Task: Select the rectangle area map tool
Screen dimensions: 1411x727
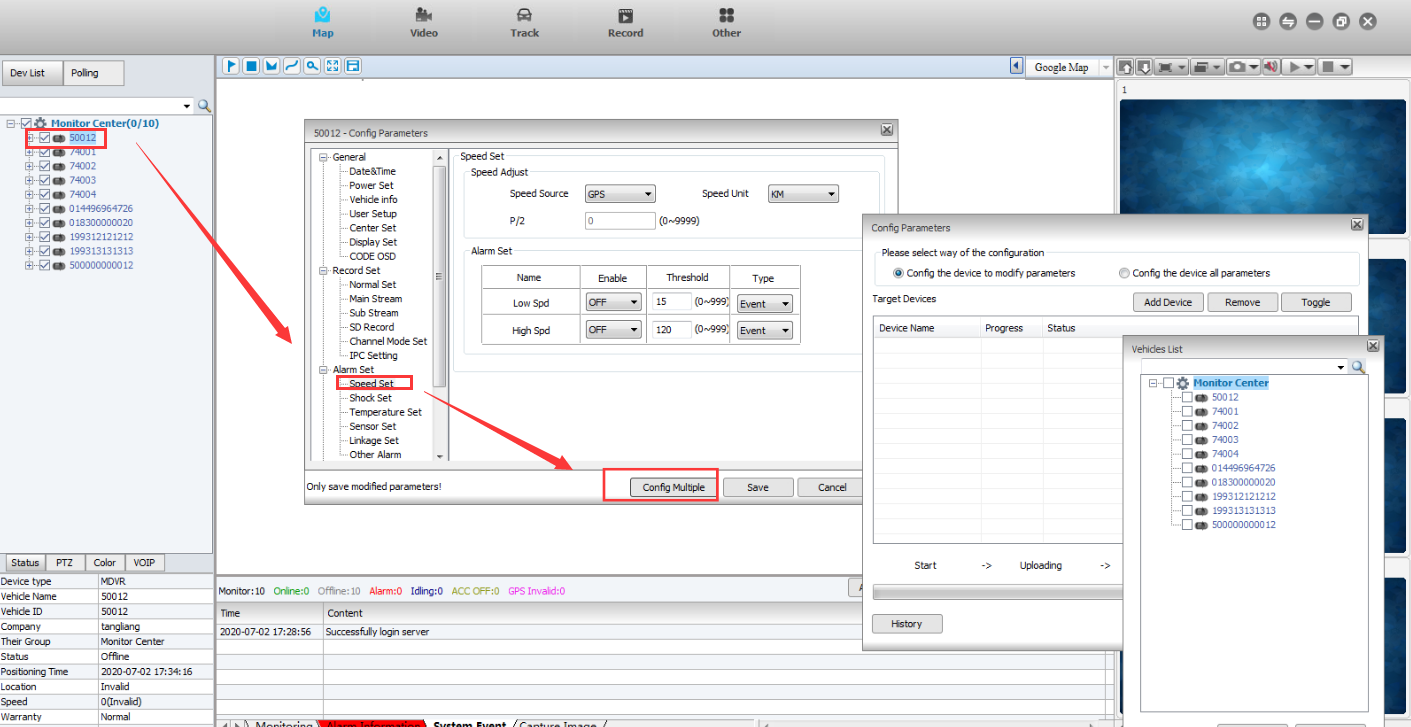Action: pyautogui.click(x=251, y=66)
